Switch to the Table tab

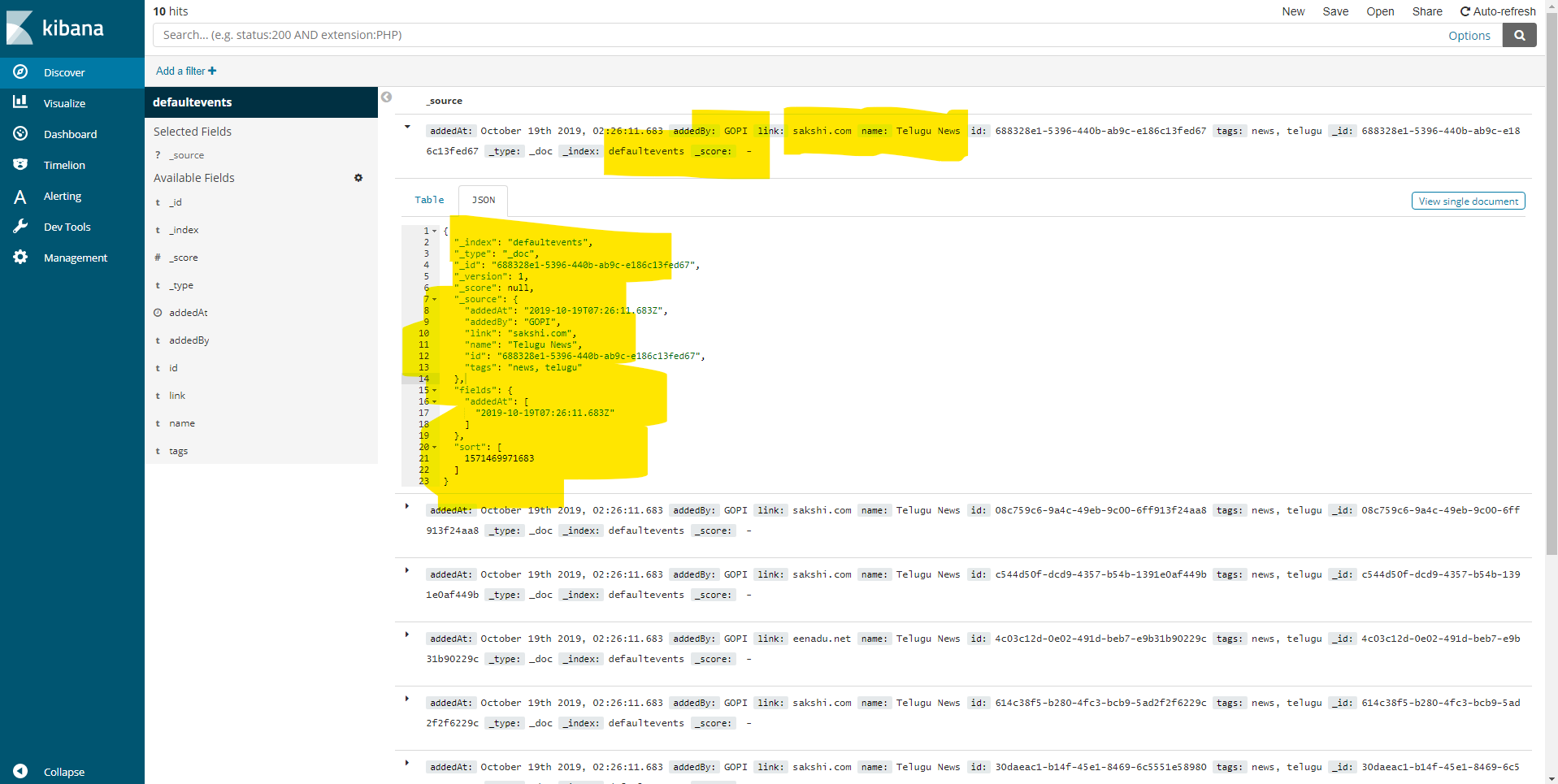(x=428, y=199)
